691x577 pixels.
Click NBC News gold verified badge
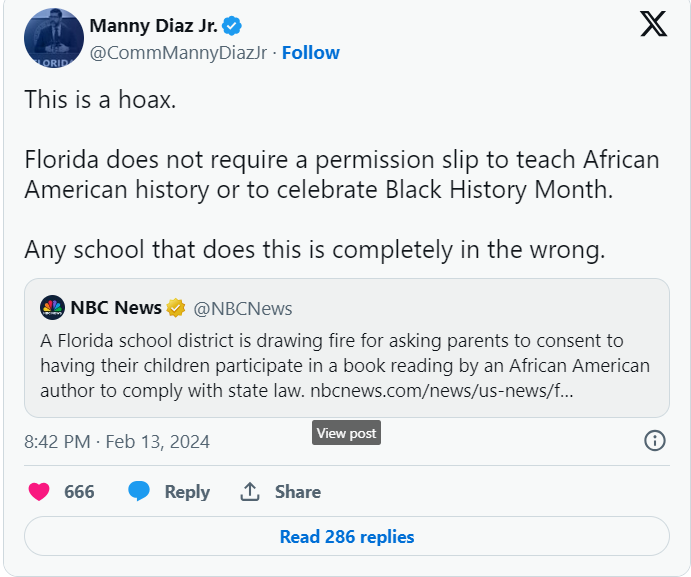(x=175, y=308)
